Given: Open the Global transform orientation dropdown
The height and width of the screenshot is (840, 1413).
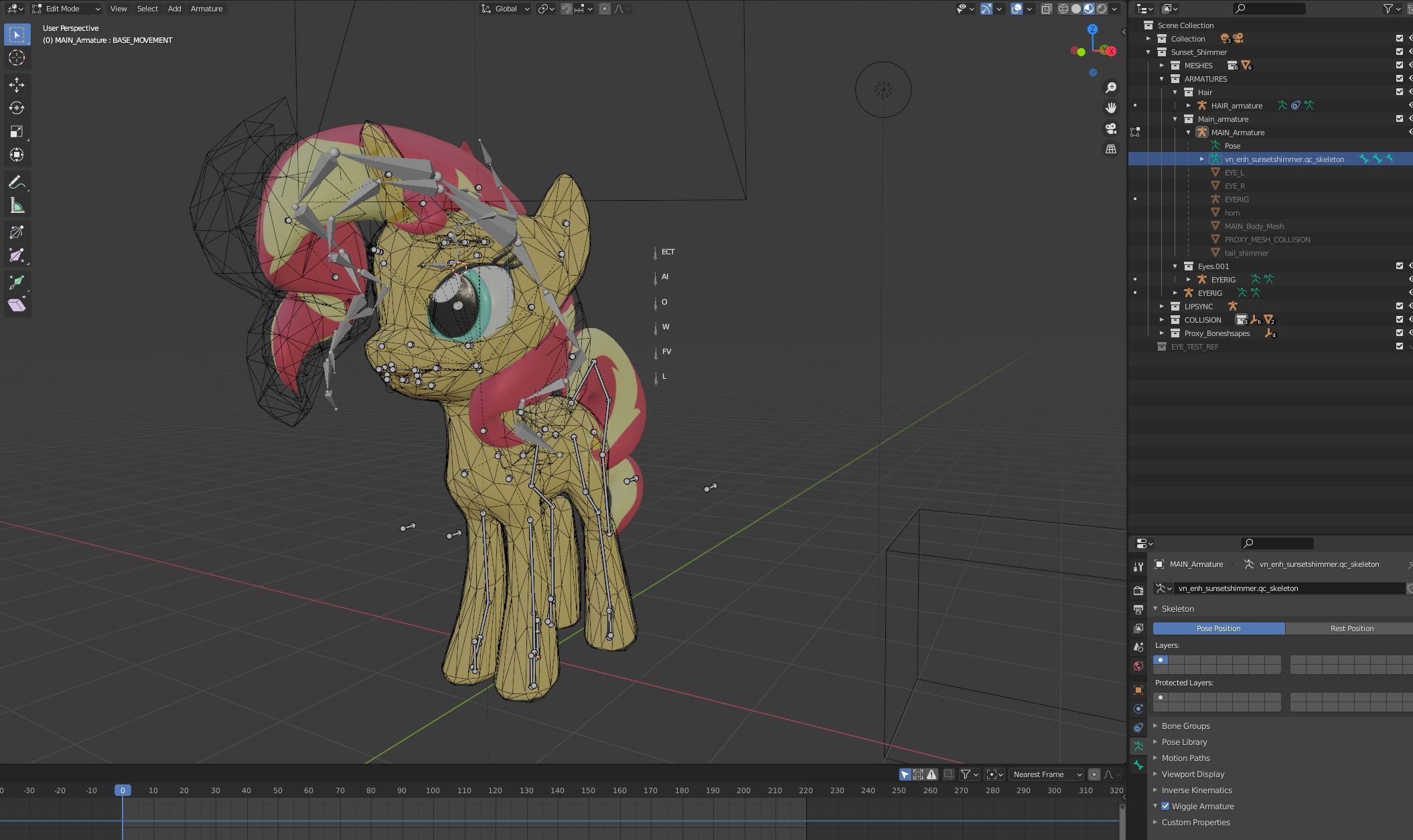Looking at the screenshot, I should [x=505, y=9].
